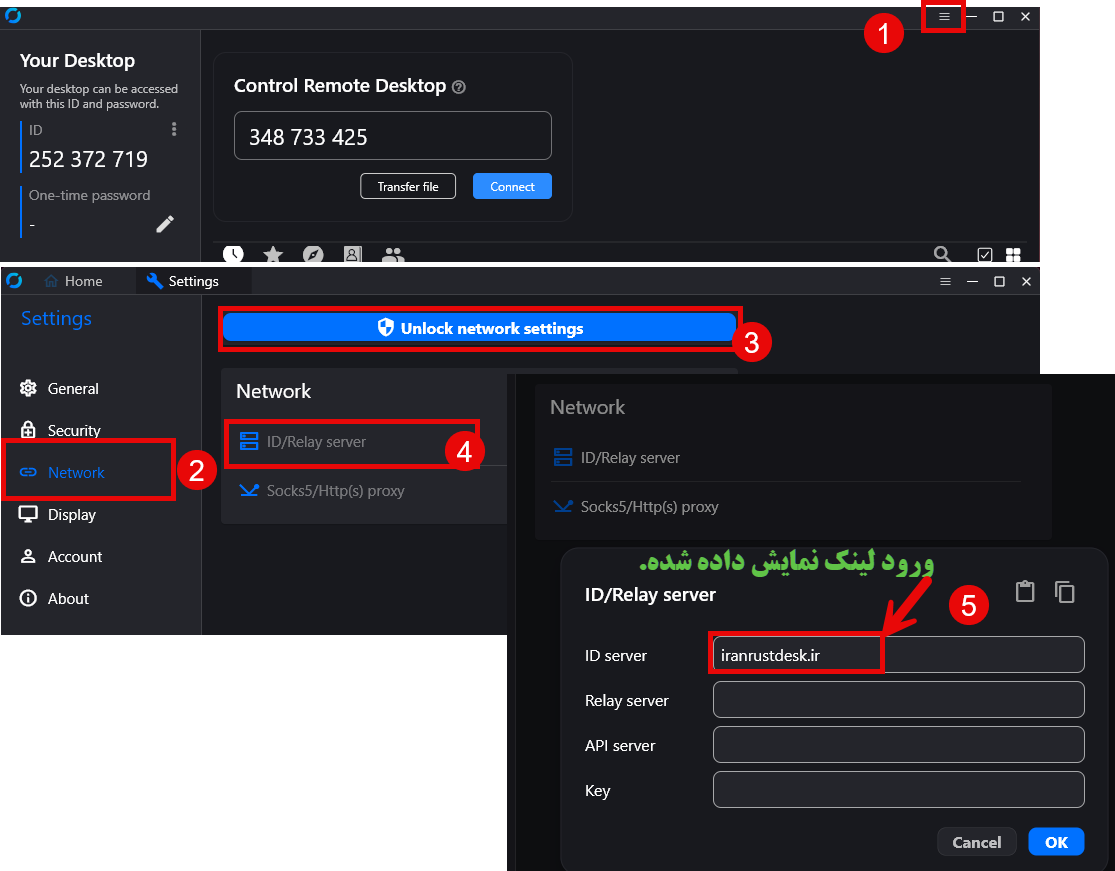Open the address book icon
Screen dimensions: 1115x871
coord(352,254)
